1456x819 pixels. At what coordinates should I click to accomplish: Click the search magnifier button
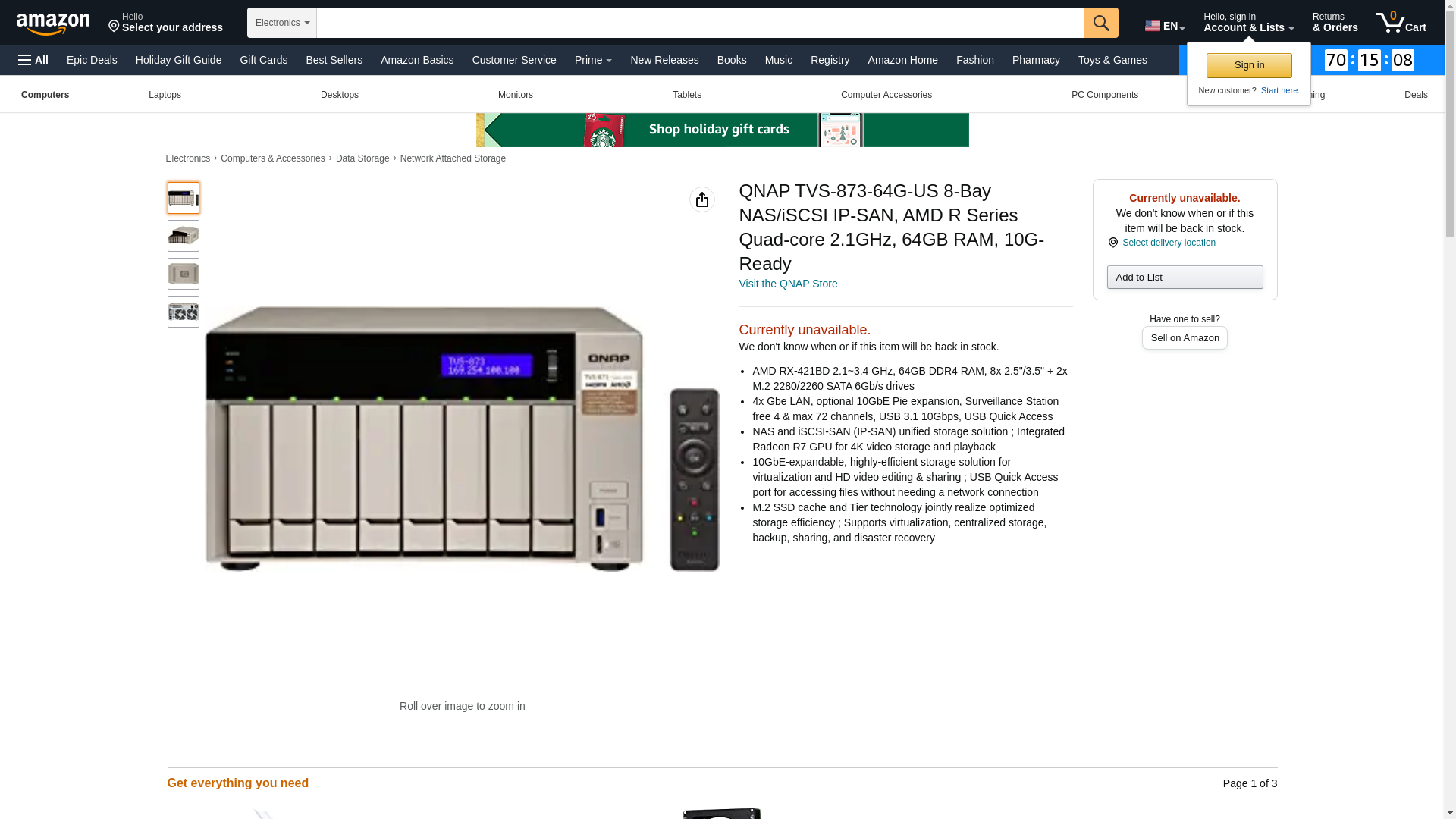pyautogui.click(x=1100, y=23)
